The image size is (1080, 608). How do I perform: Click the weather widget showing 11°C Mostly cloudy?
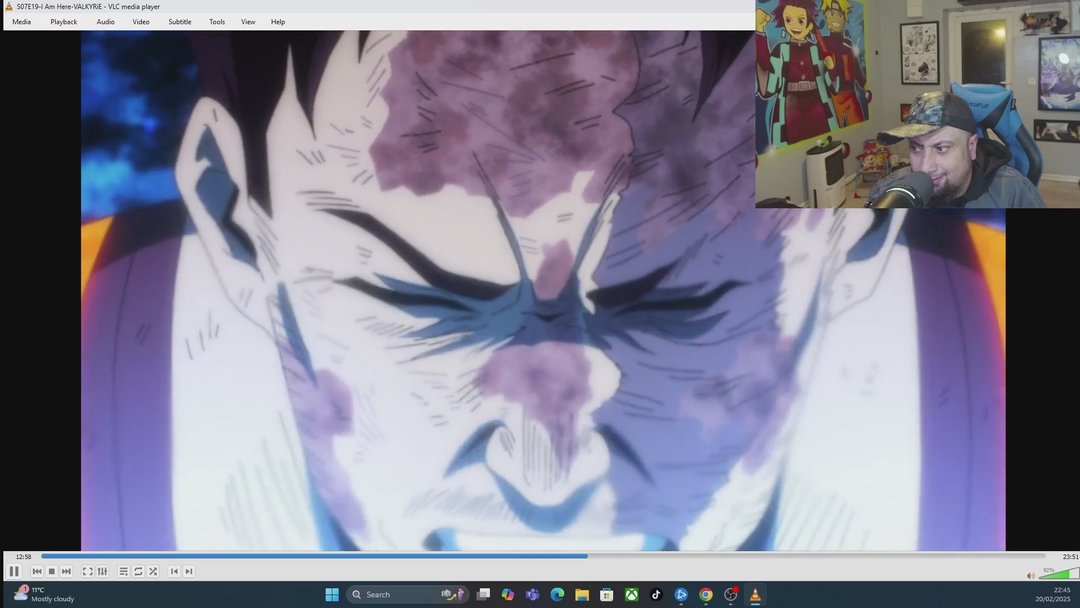point(40,594)
